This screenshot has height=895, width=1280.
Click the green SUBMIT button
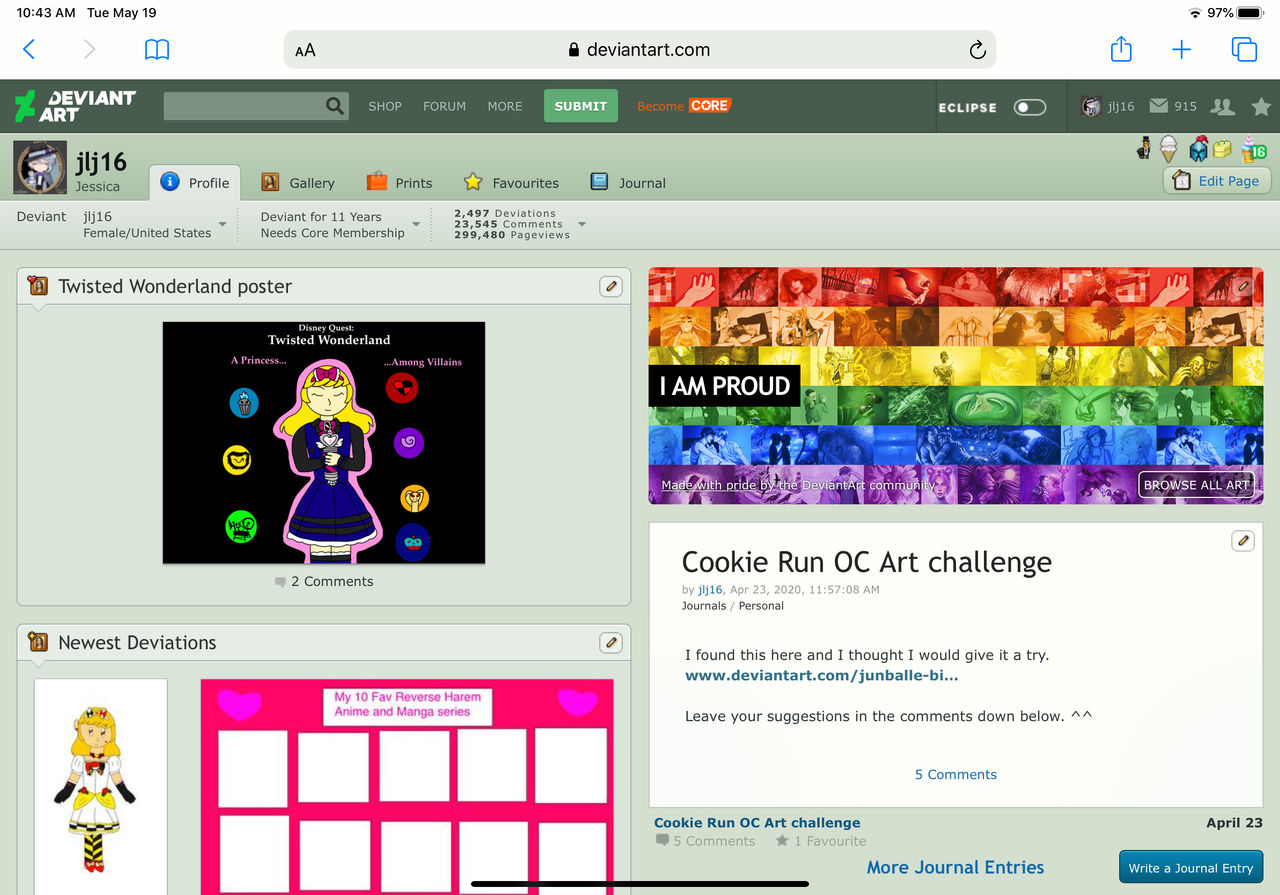point(581,106)
